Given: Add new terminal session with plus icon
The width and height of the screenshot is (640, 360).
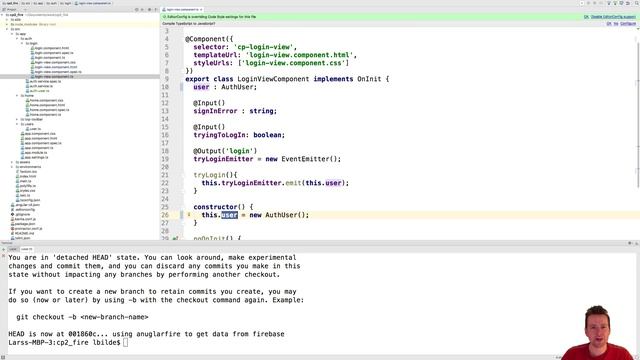Looking at the screenshot, I should click(3, 249).
